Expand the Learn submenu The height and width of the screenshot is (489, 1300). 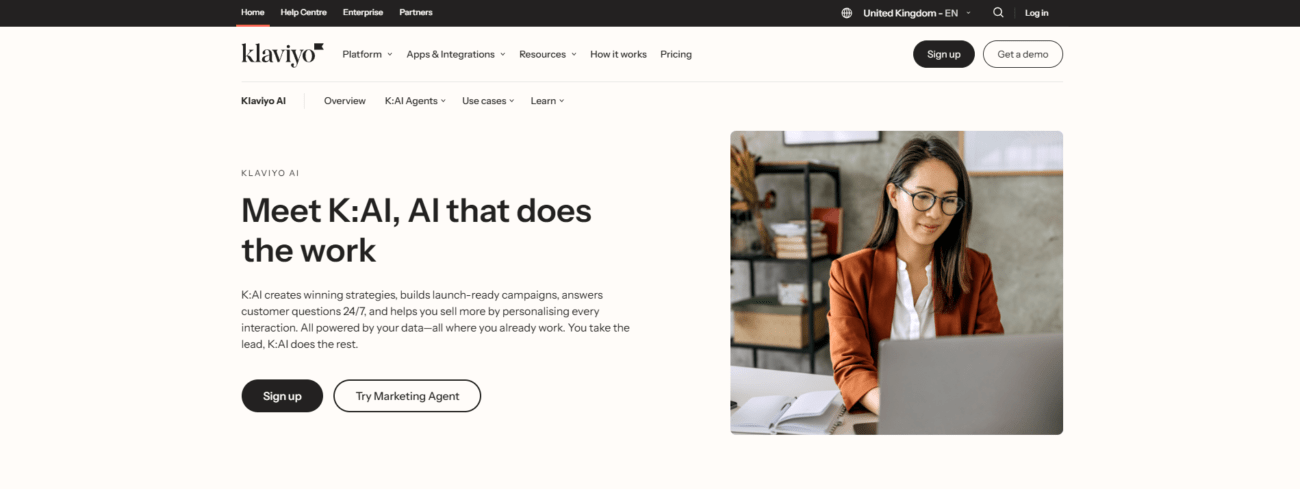[x=547, y=101]
